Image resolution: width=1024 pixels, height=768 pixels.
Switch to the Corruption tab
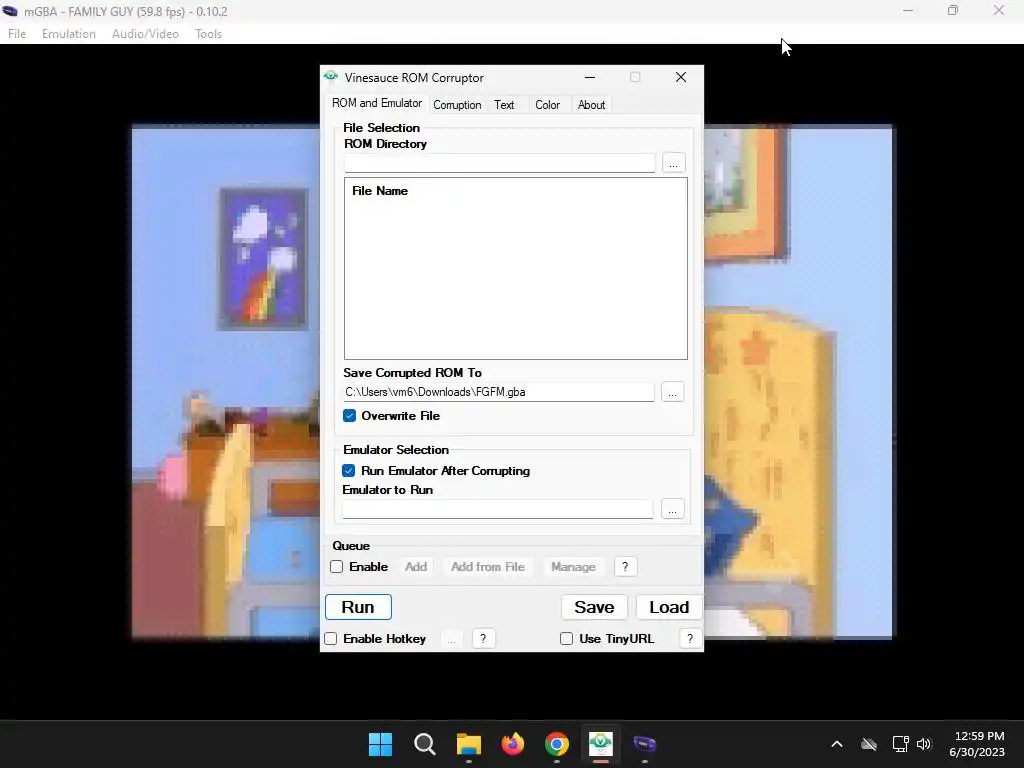pyautogui.click(x=457, y=104)
